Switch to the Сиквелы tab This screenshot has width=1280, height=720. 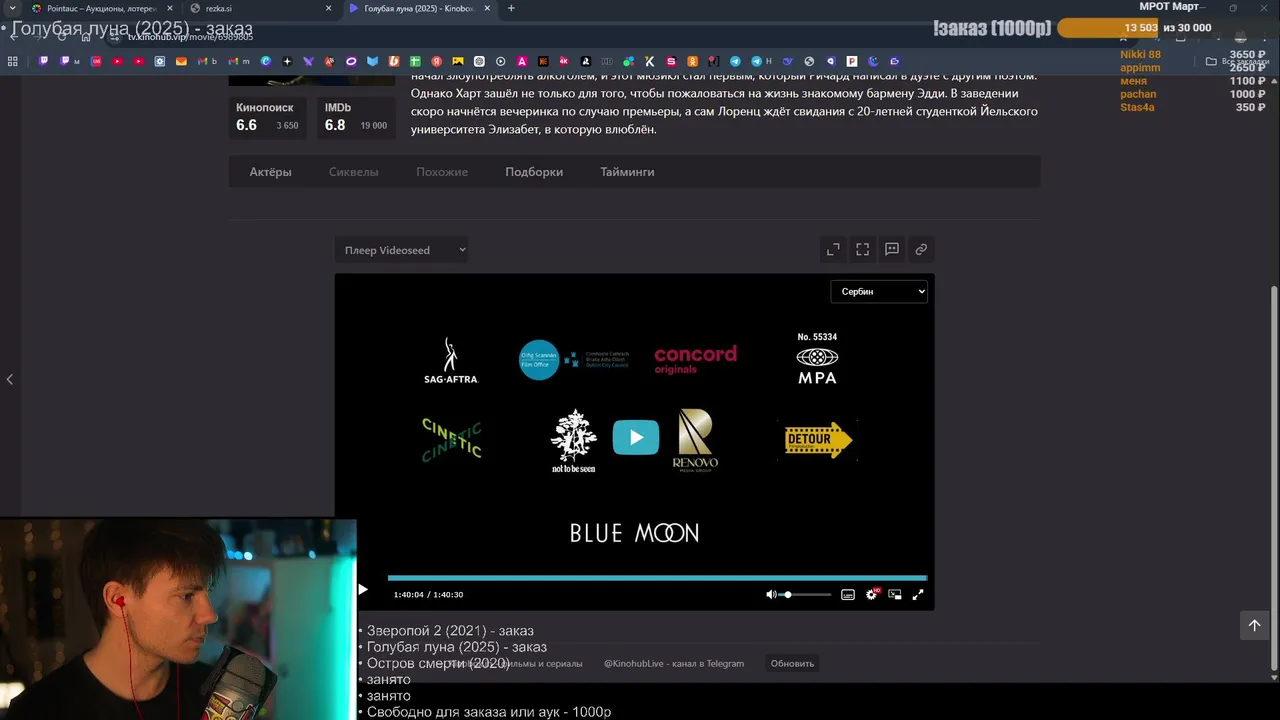pyautogui.click(x=354, y=172)
